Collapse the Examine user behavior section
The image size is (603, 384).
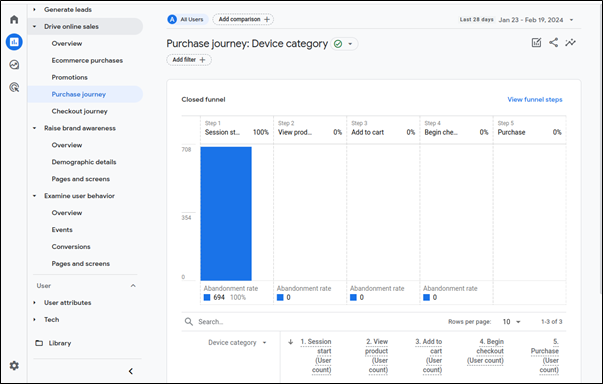pyautogui.click(x=35, y=196)
